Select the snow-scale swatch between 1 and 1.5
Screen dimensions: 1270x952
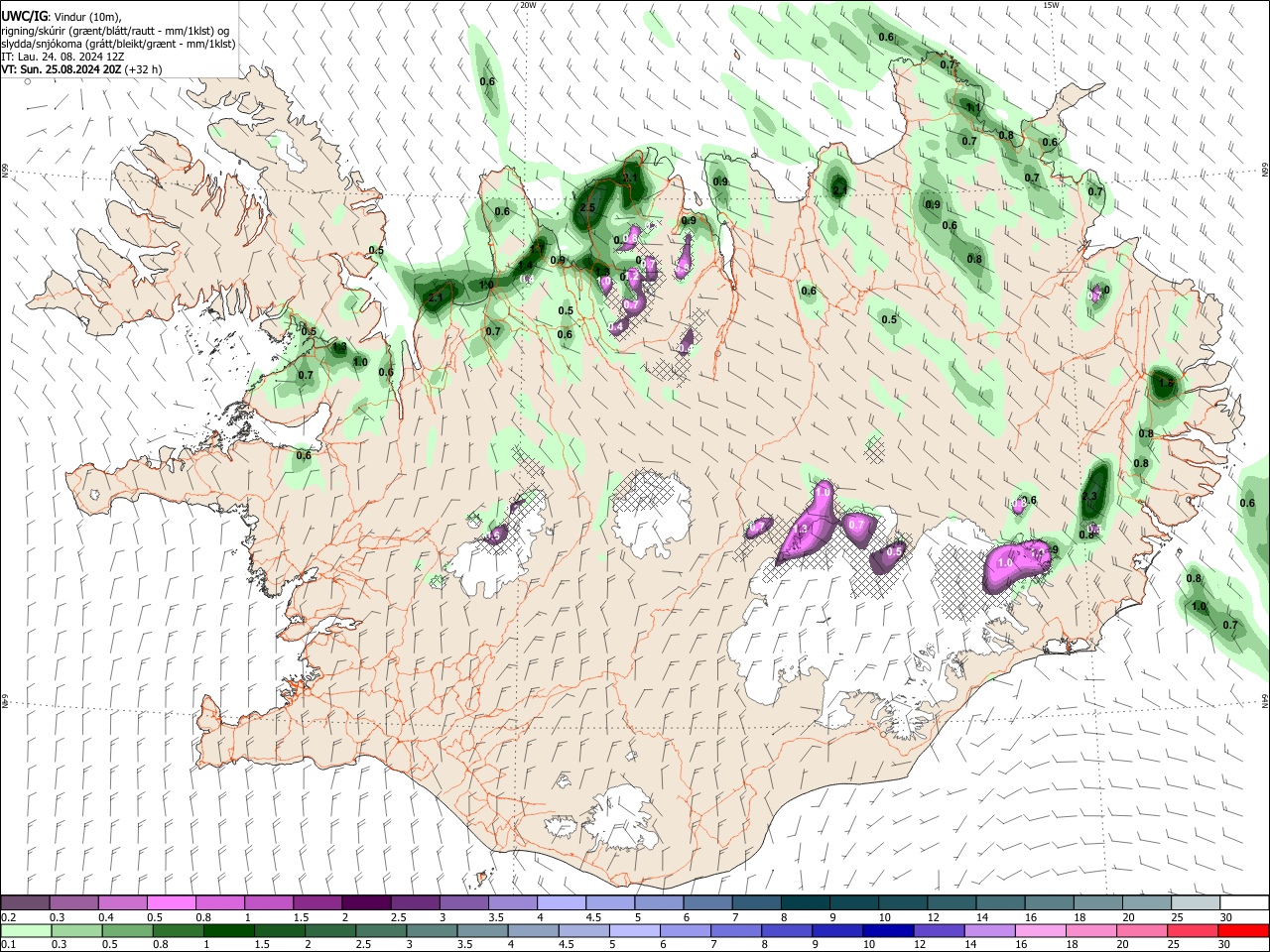click(268, 903)
